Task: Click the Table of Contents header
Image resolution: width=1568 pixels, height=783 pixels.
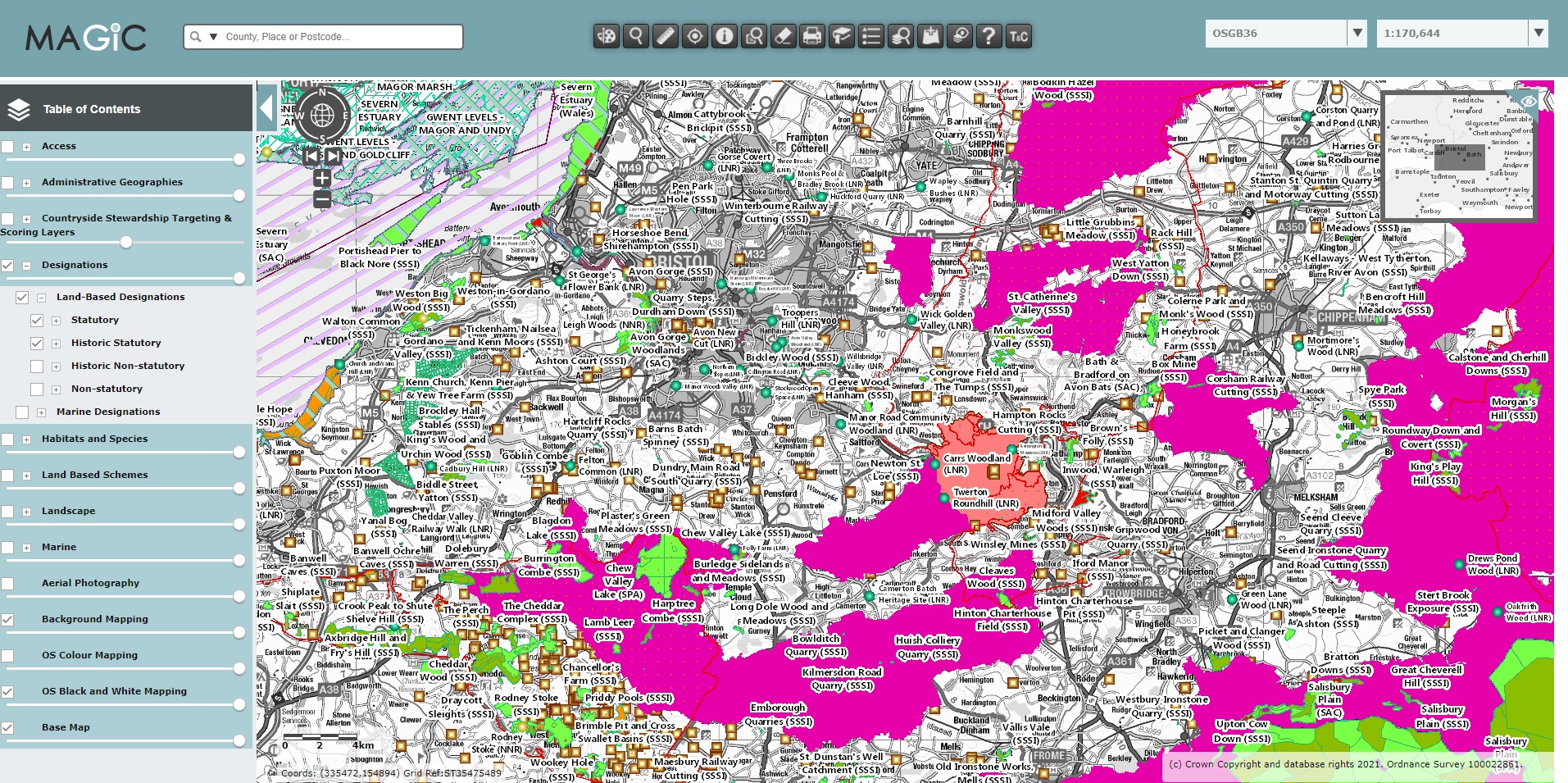Action: pos(91,109)
